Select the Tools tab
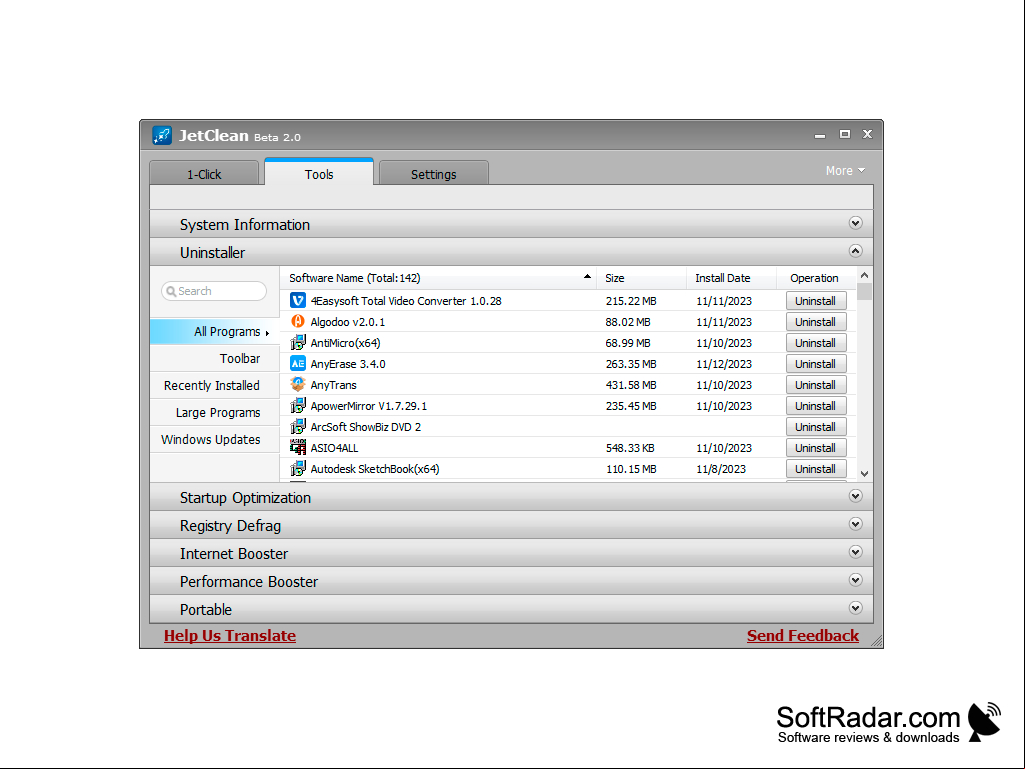The height and width of the screenshot is (769, 1025). [x=319, y=173]
